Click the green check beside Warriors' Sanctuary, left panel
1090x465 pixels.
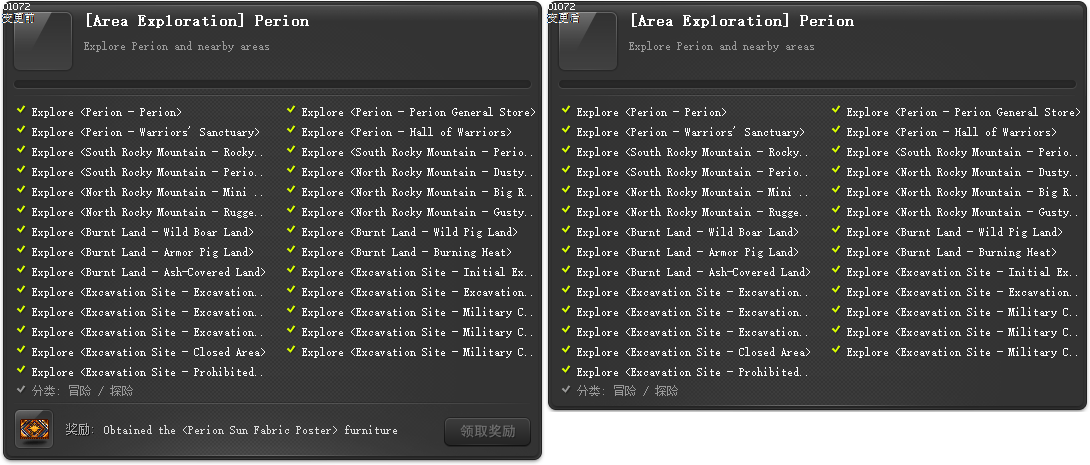(22, 131)
